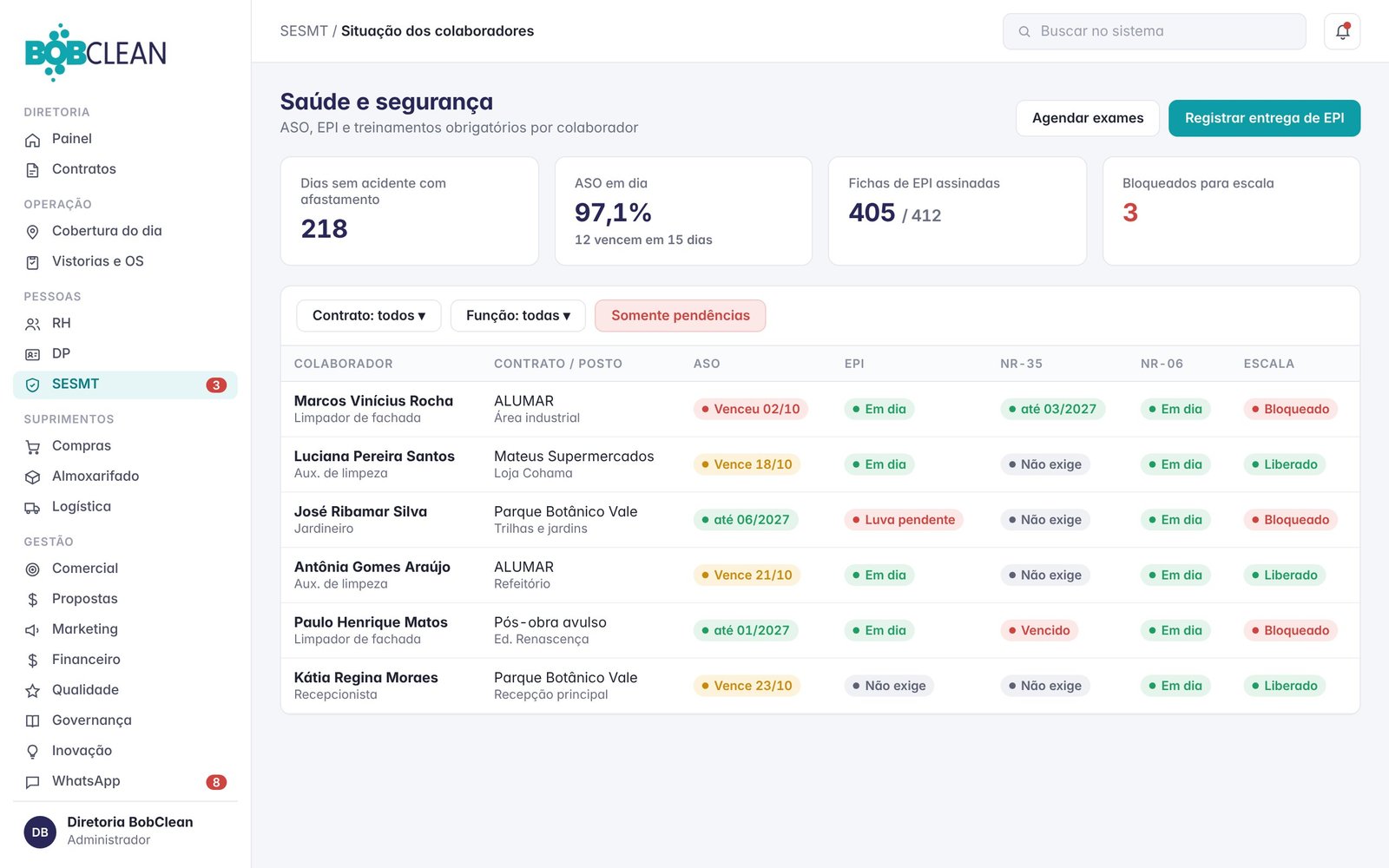Click Kátia Regina Moraes name
Image resolution: width=1389 pixels, height=868 pixels.
click(x=365, y=678)
